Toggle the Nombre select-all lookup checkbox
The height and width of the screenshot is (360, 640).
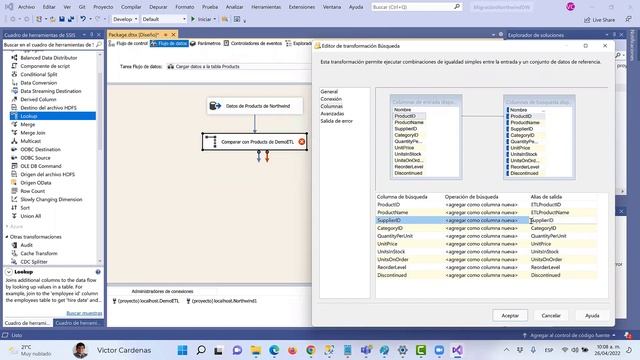(508, 110)
